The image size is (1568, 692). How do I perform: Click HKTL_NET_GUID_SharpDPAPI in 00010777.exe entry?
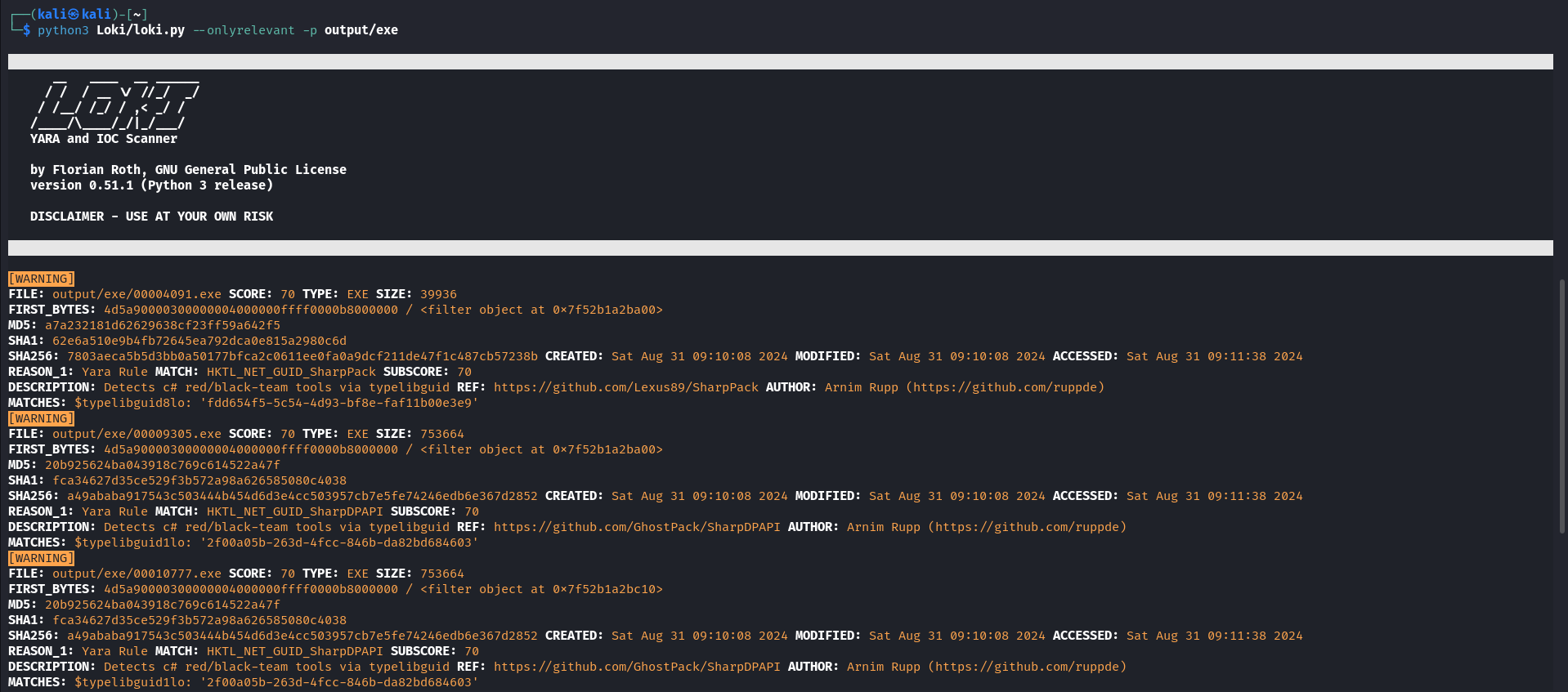(x=295, y=651)
